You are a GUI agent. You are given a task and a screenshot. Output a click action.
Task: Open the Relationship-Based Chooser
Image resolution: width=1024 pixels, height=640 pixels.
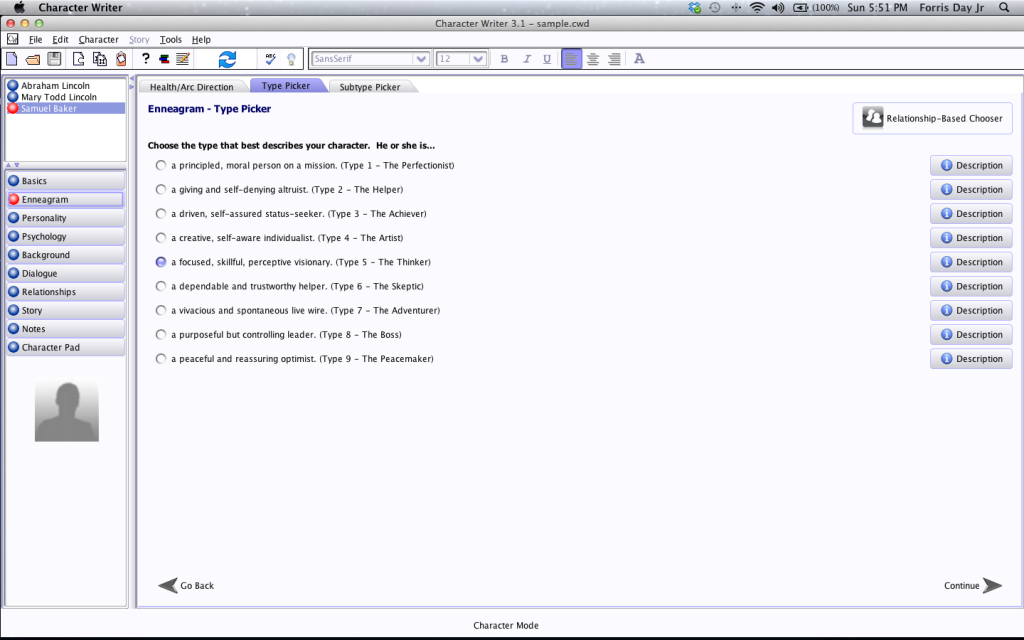[x=932, y=118]
